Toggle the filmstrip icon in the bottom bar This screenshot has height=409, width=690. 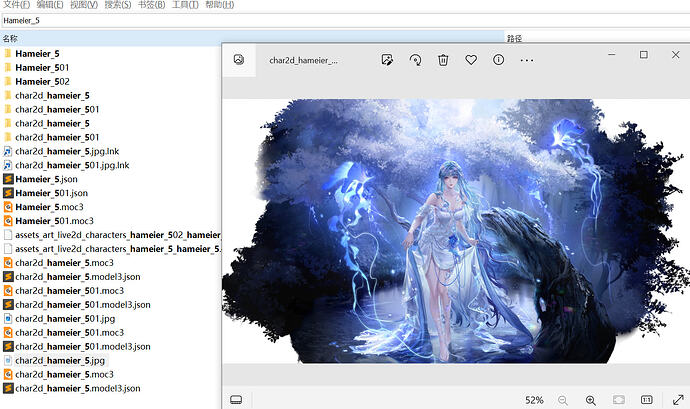click(x=236, y=400)
